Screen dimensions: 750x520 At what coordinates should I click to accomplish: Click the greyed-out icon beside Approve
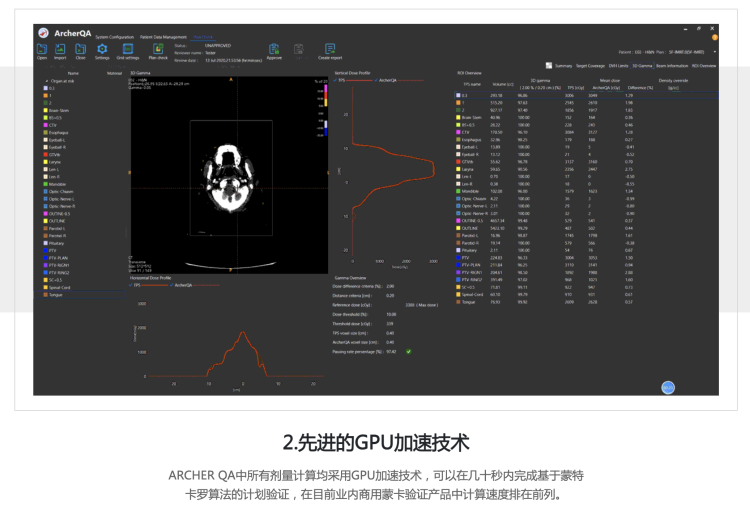[299, 49]
